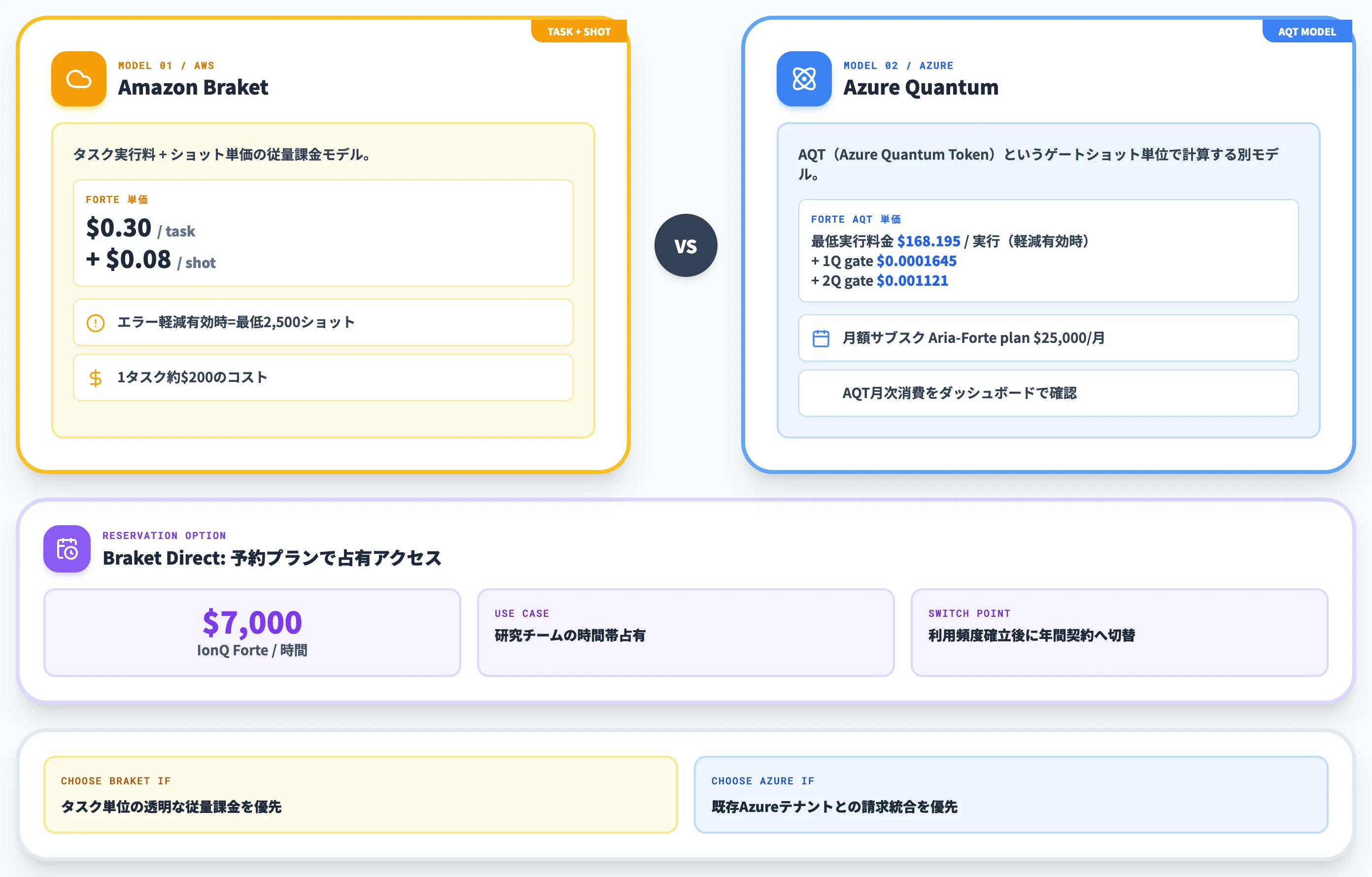Click the AQT MODEL blue badge
The image size is (1372, 877).
[x=1306, y=32]
